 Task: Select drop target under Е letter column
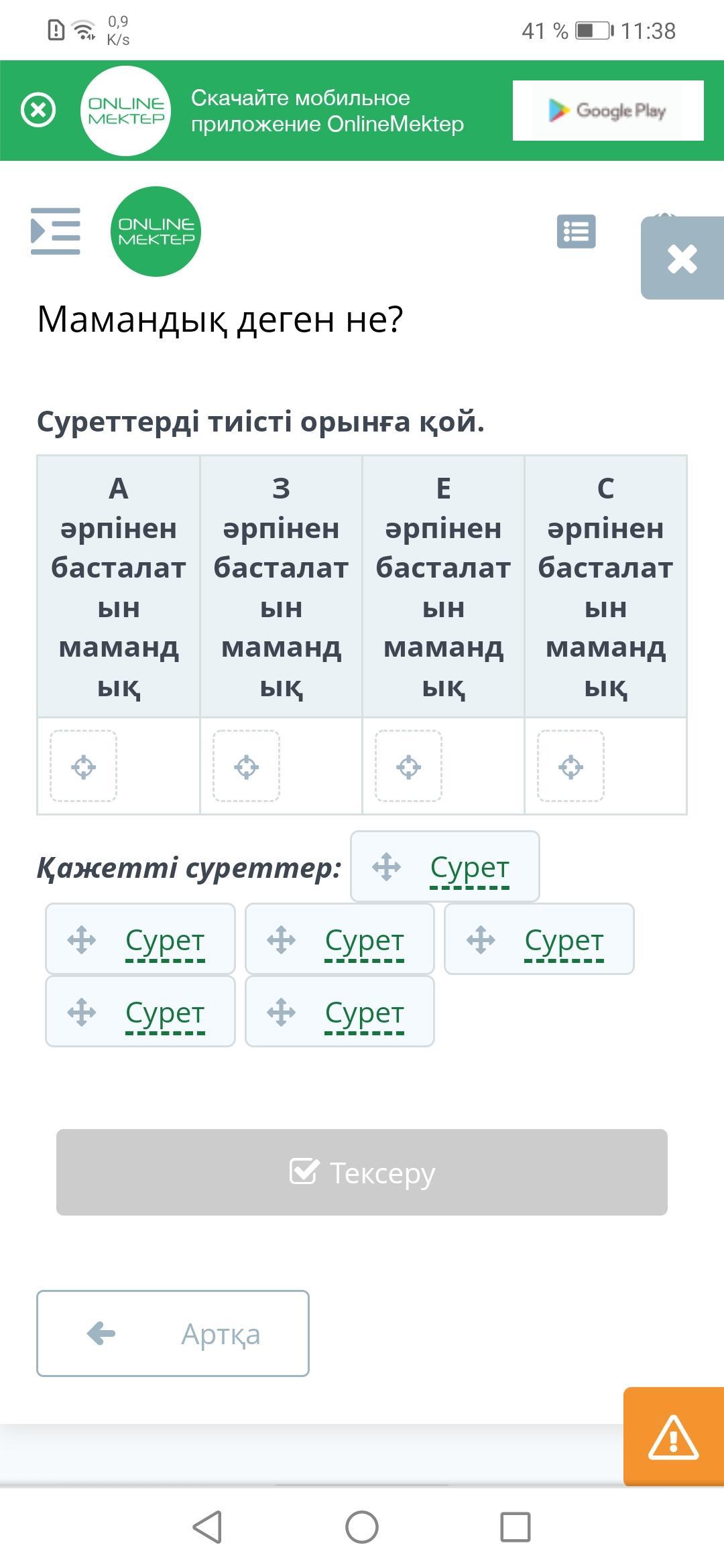[408, 766]
